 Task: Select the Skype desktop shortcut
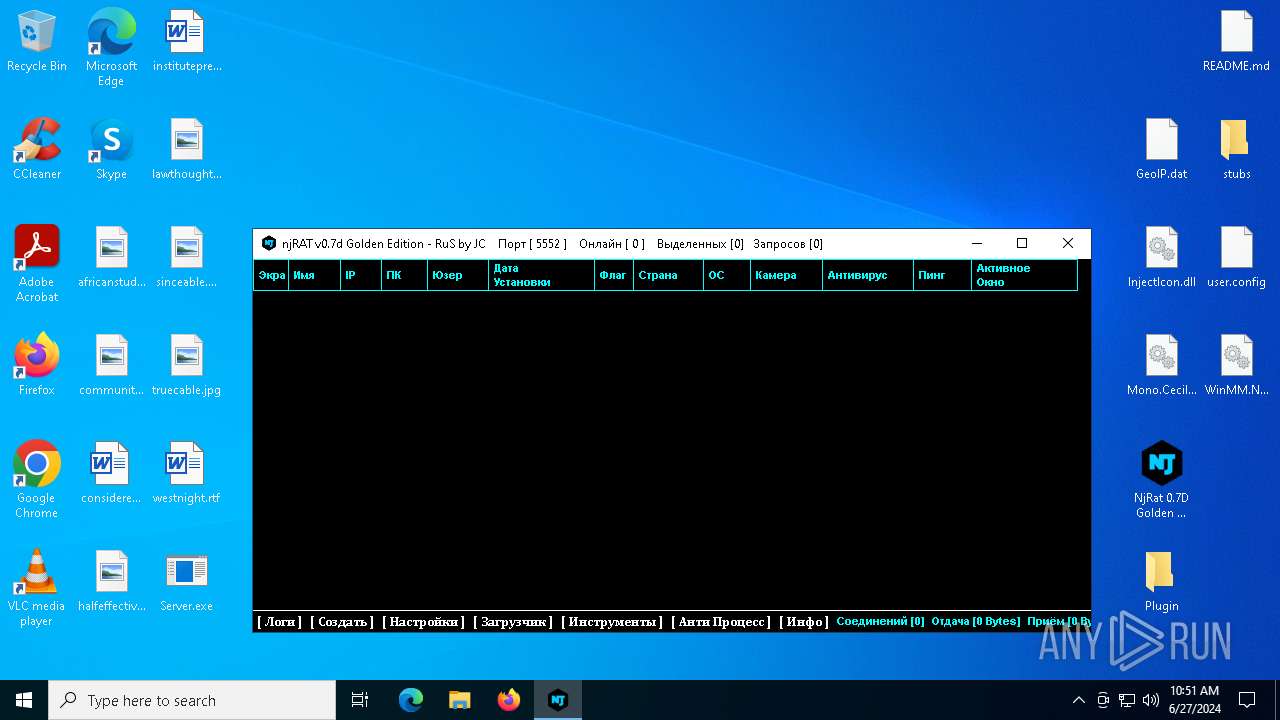point(111,150)
